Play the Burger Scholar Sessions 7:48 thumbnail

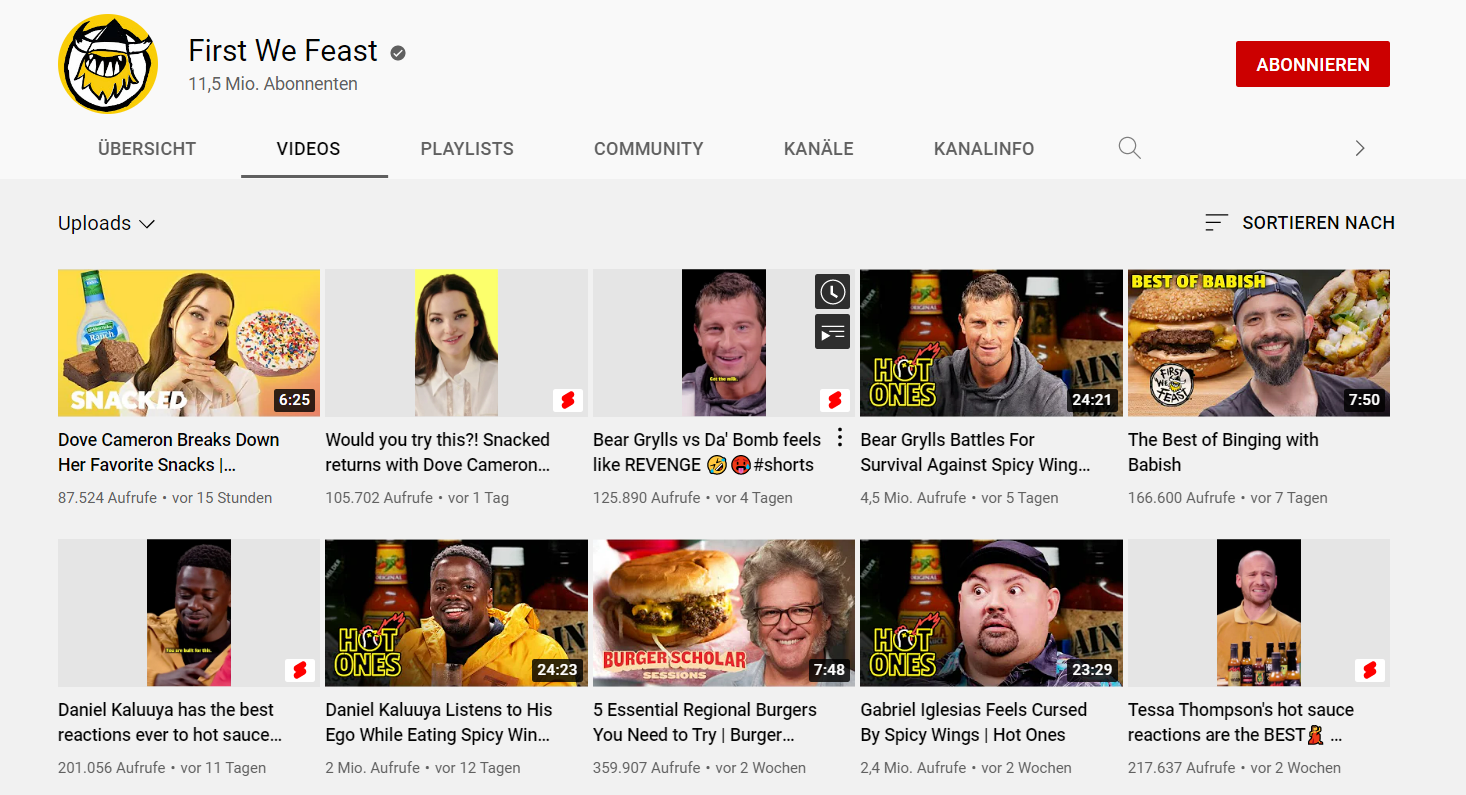(x=724, y=613)
